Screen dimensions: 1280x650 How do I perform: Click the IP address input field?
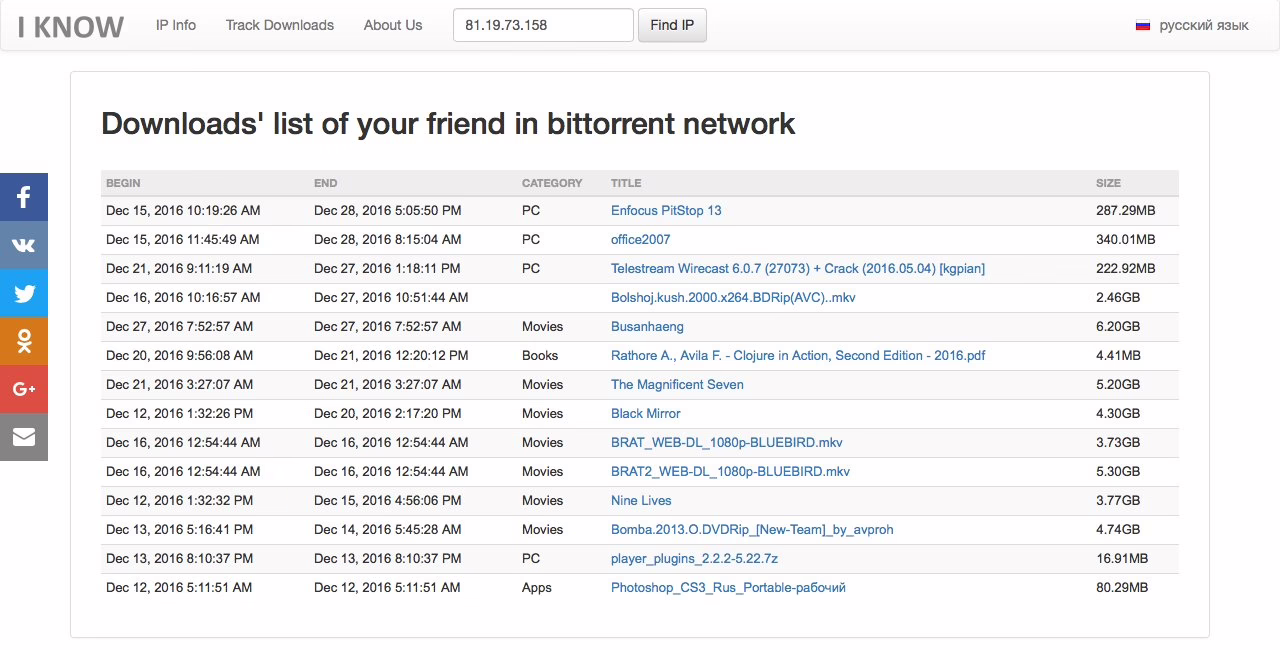[x=543, y=25]
